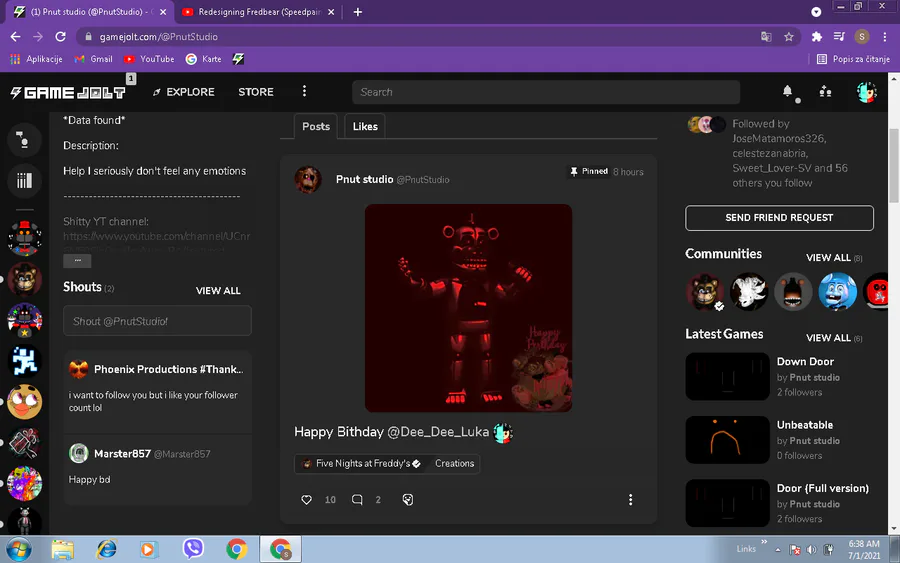The width and height of the screenshot is (900, 563).
Task: Show hidden system tray icons
Action: coord(778,550)
